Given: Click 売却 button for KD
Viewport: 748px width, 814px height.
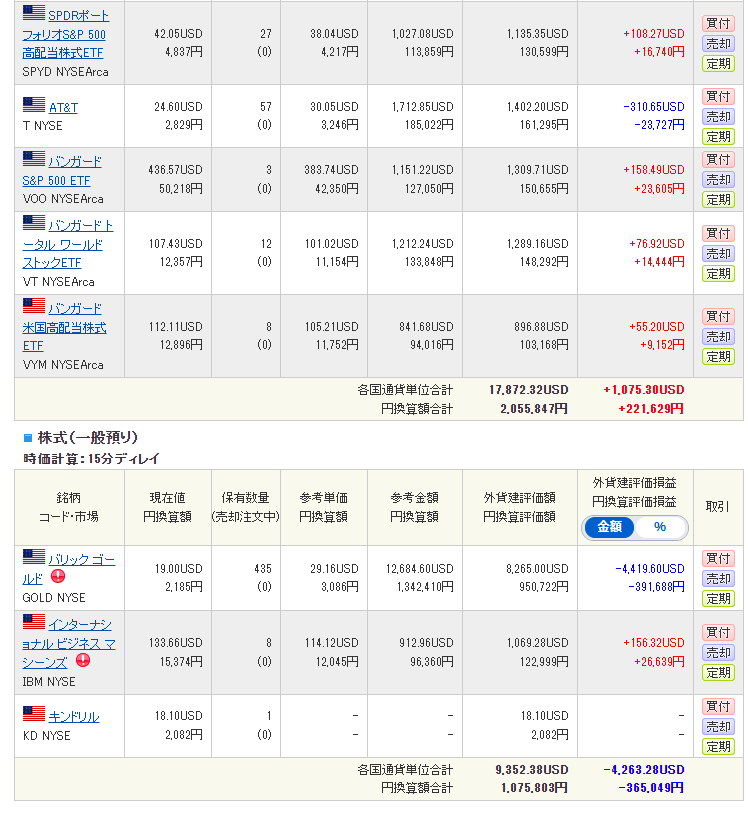Looking at the screenshot, I should [718, 727].
